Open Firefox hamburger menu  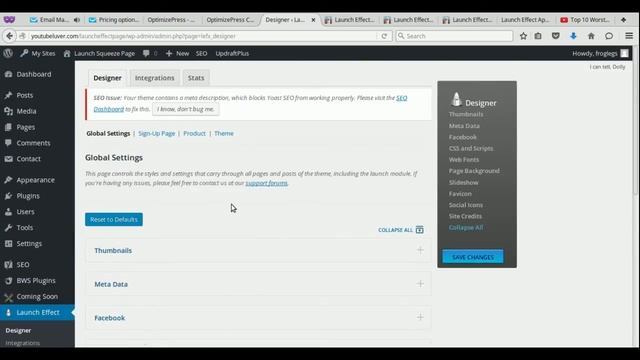click(629, 36)
